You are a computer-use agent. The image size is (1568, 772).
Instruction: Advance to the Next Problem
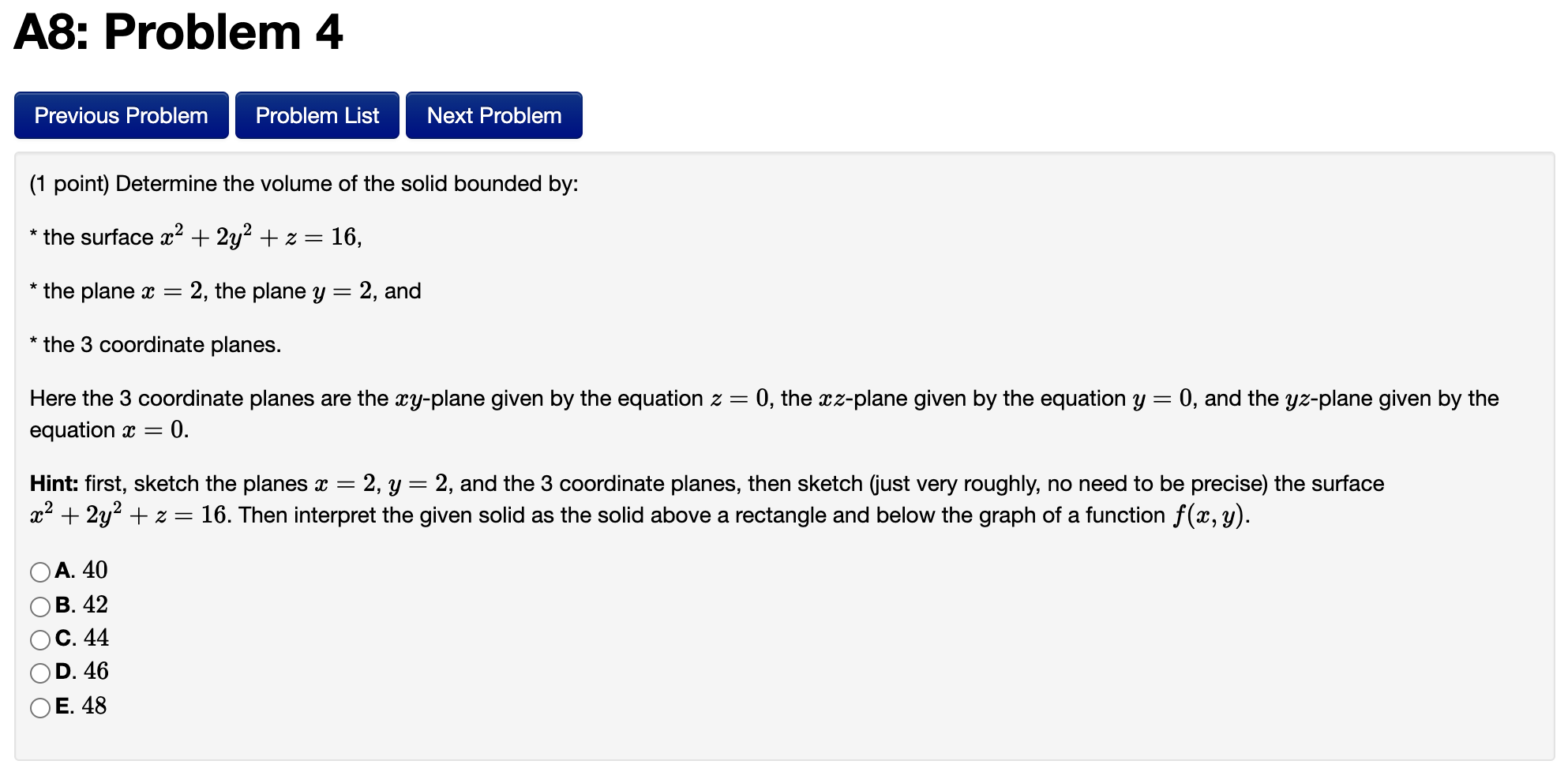(494, 115)
